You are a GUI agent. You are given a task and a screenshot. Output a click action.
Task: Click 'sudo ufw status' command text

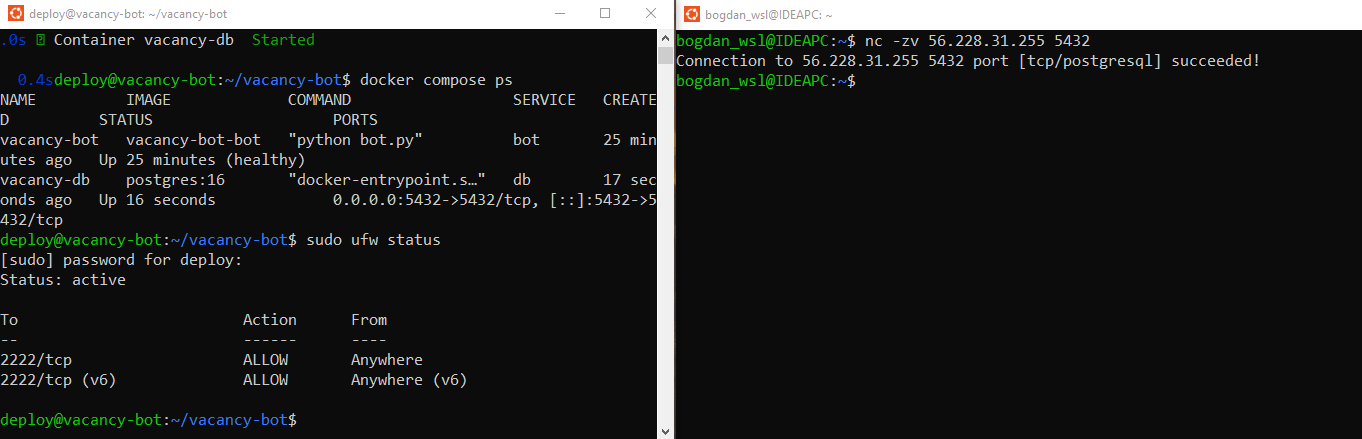373,240
